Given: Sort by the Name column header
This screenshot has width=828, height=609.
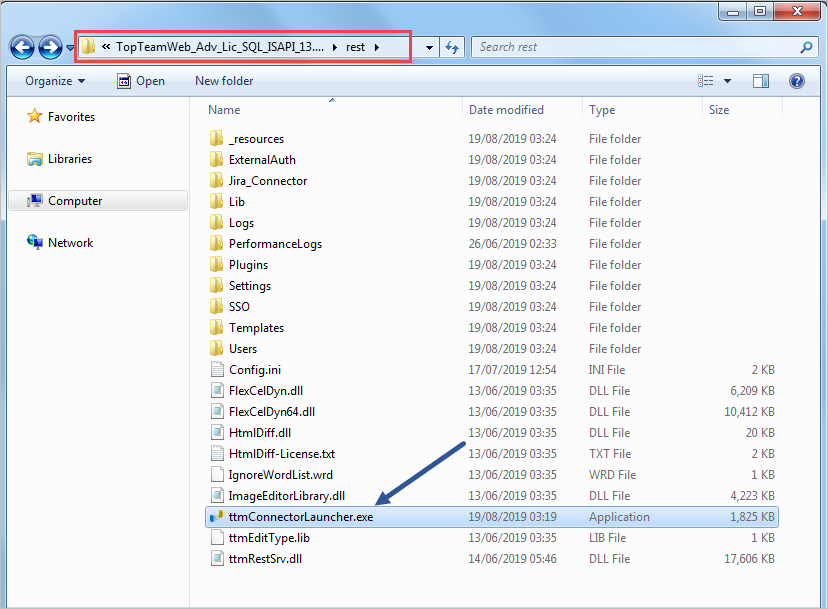Looking at the screenshot, I should 224,109.
